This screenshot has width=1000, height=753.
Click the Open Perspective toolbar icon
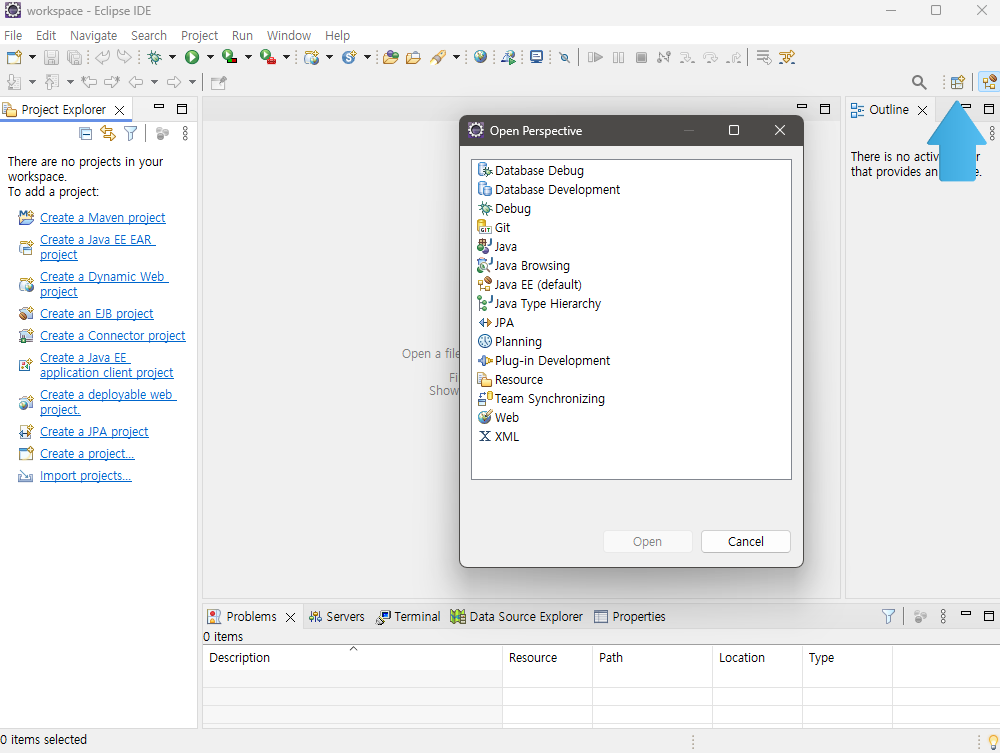[x=957, y=82]
